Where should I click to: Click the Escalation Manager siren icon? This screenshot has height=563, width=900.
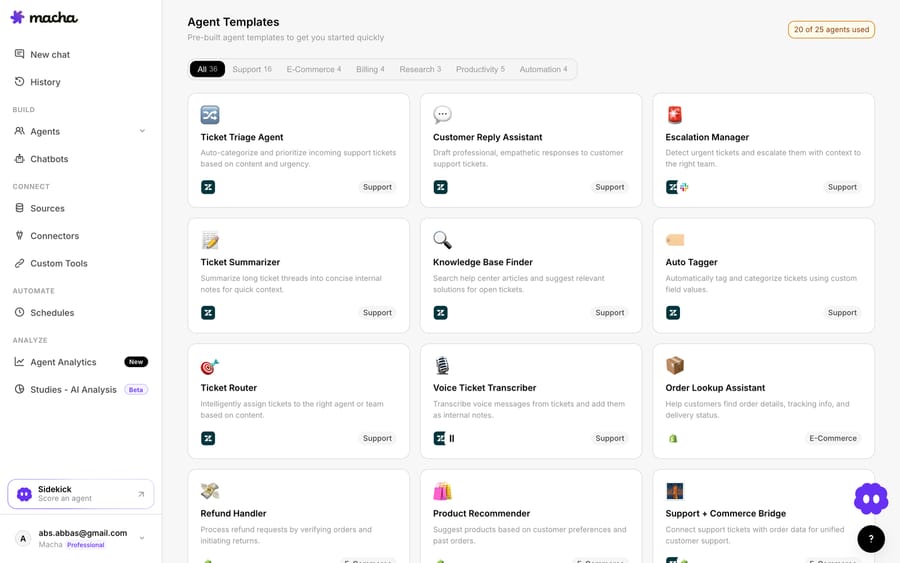675,115
